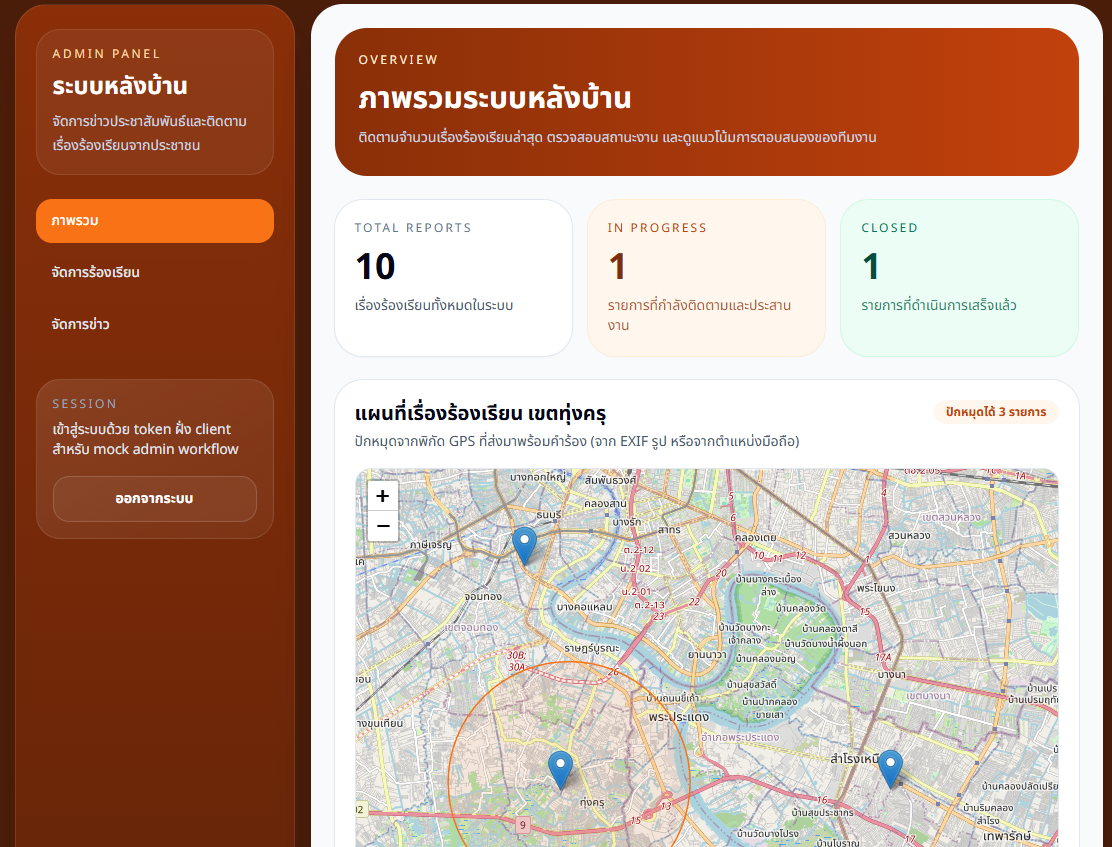The height and width of the screenshot is (847, 1112).
Task: Click the พระโขนง label on map
Action: coord(876,588)
